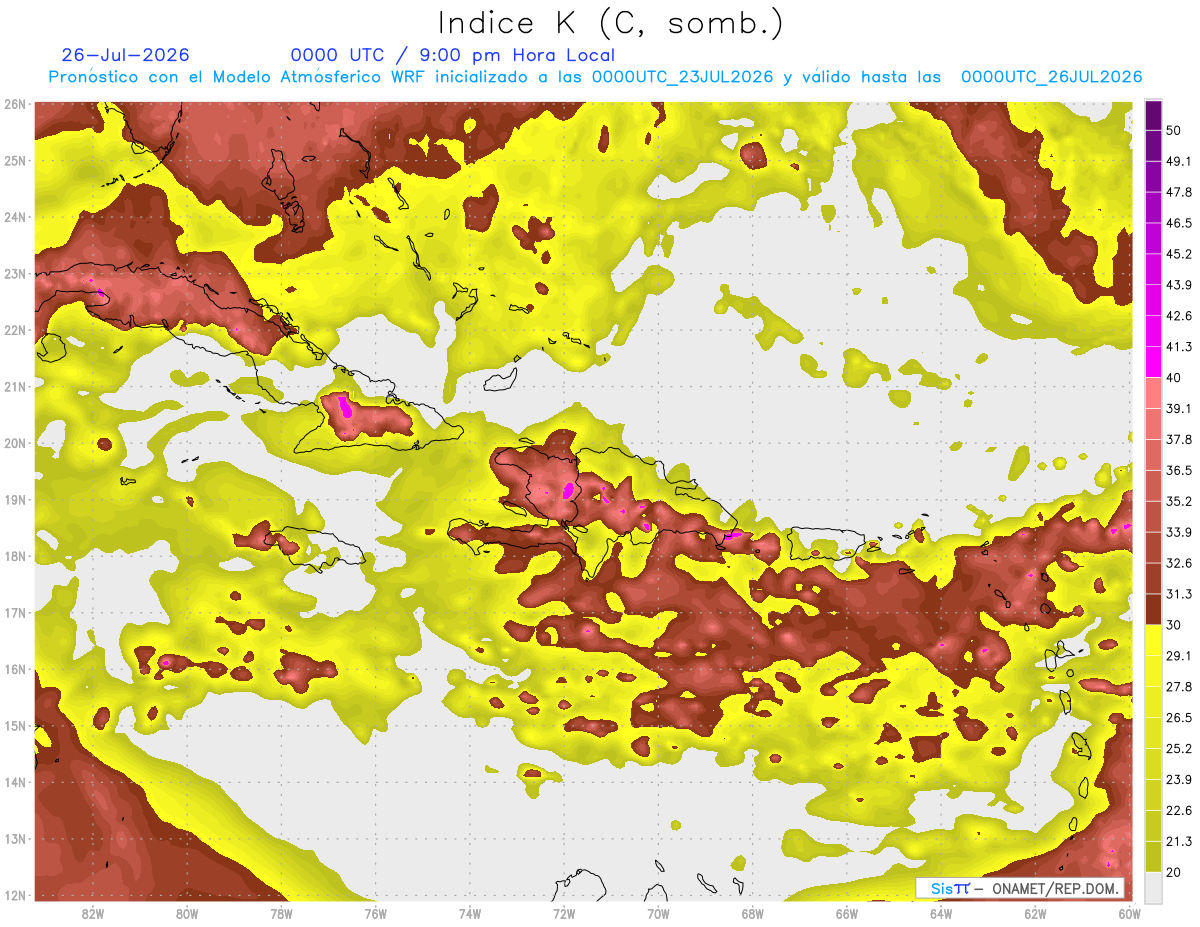Click the colorbar value "32.6"

point(1179,563)
